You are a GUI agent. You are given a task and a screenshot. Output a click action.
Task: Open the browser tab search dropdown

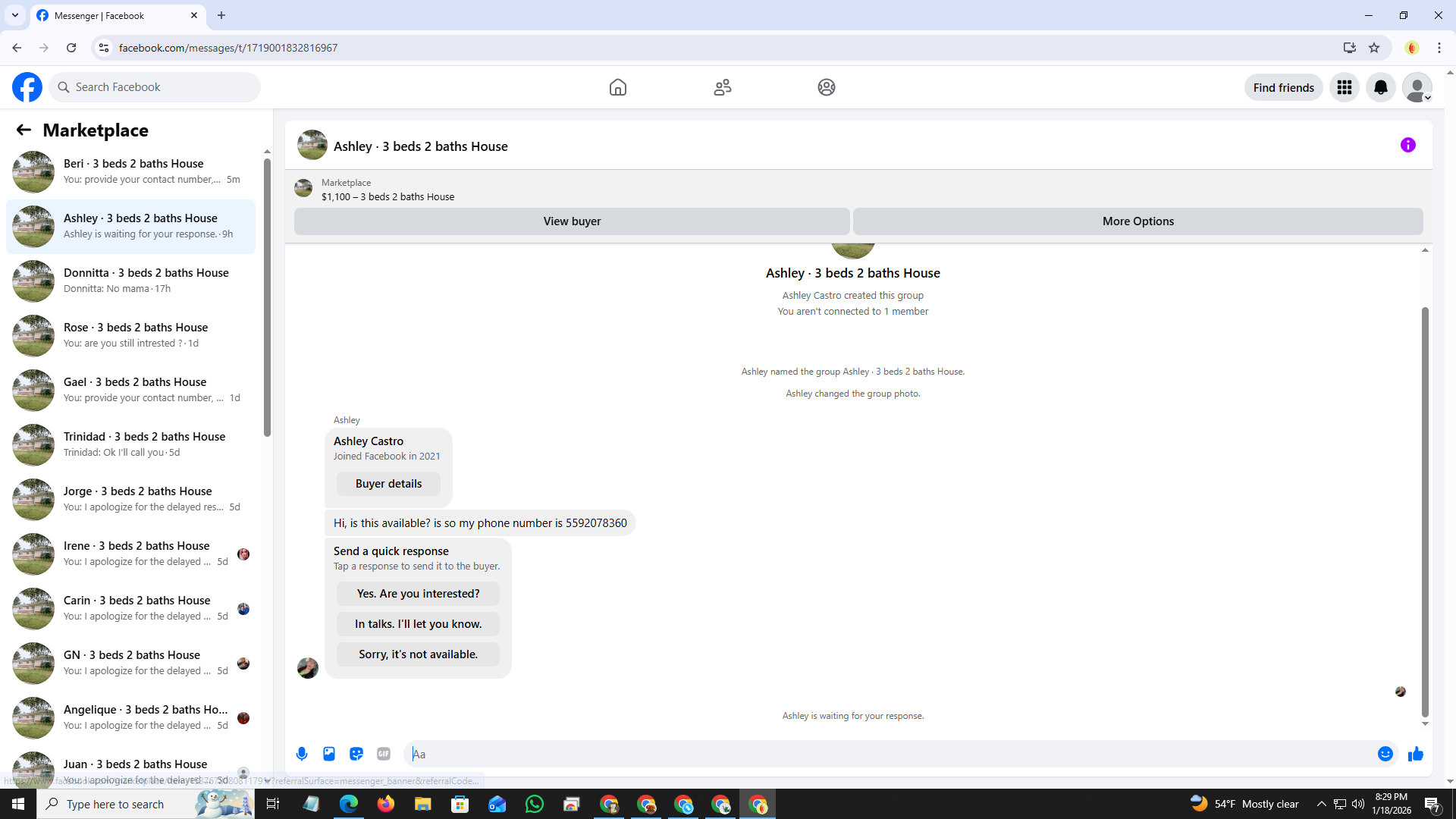[x=14, y=15]
